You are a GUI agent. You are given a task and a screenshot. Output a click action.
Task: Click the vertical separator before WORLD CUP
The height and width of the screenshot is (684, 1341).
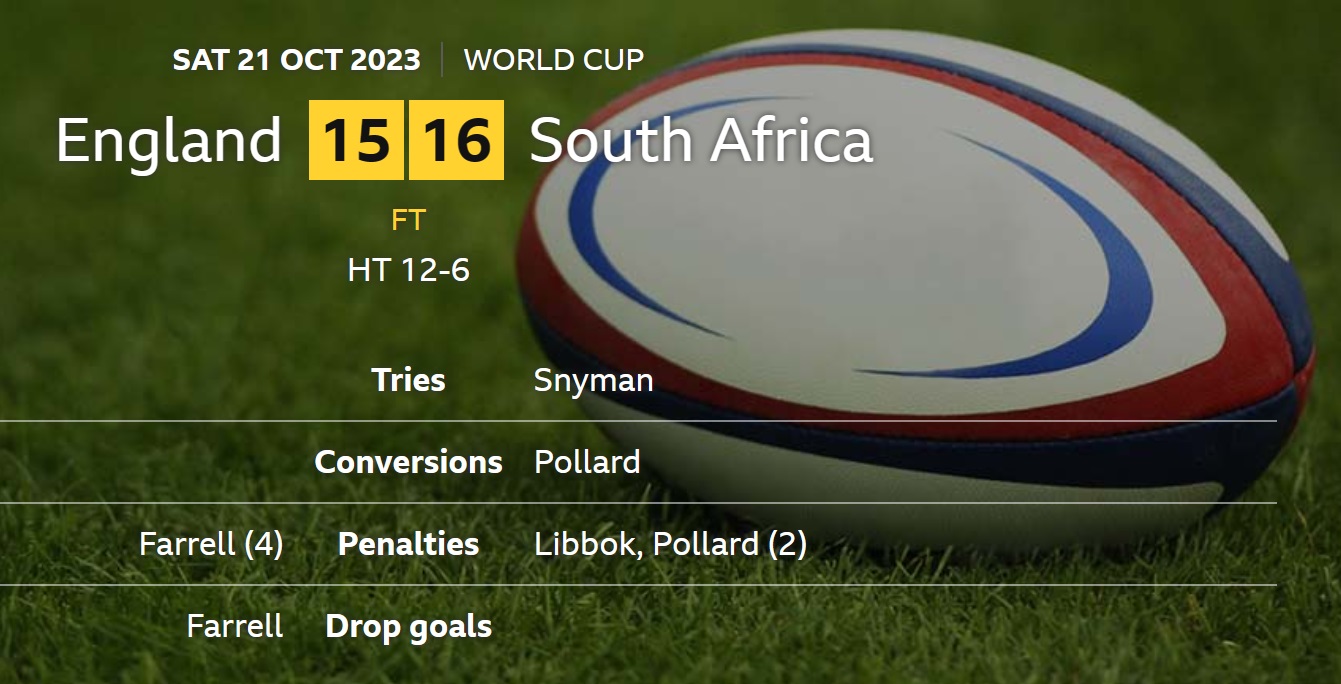pos(442,60)
